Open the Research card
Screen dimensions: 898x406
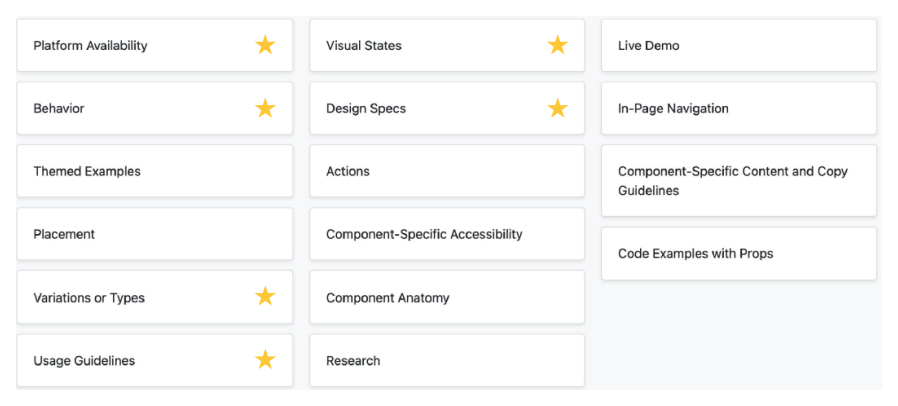(353, 361)
